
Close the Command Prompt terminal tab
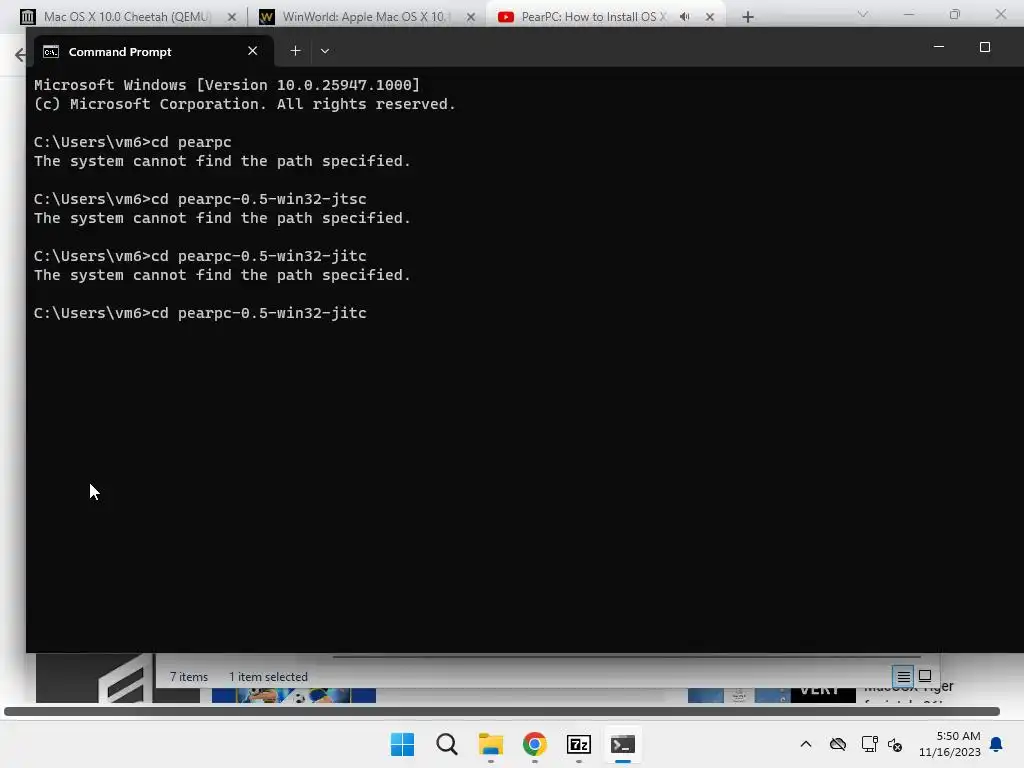click(x=253, y=51)
